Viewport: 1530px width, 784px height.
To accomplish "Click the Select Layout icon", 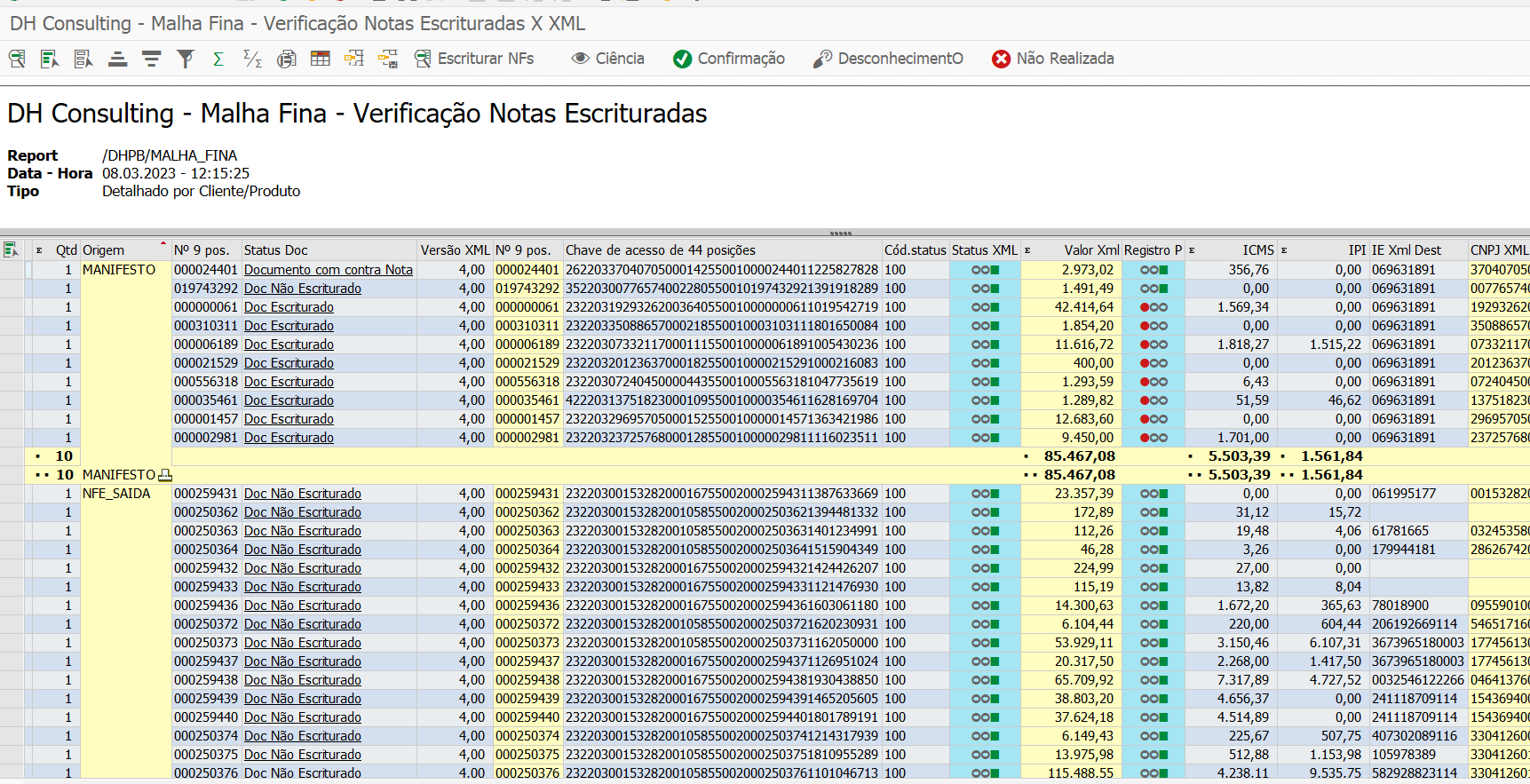I will click(354, 59).
